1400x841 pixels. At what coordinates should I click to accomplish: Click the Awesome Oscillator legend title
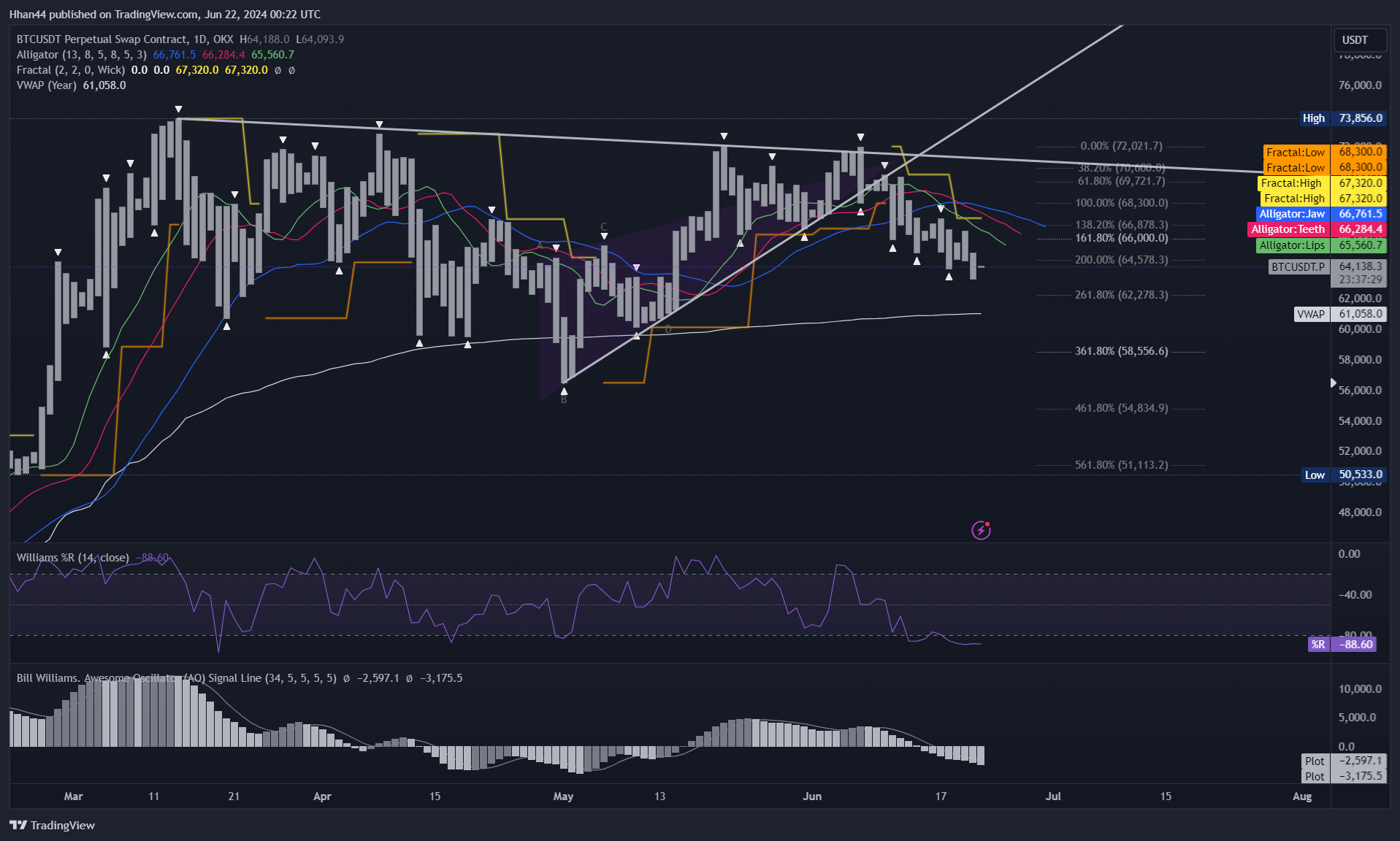coord(177,678)
